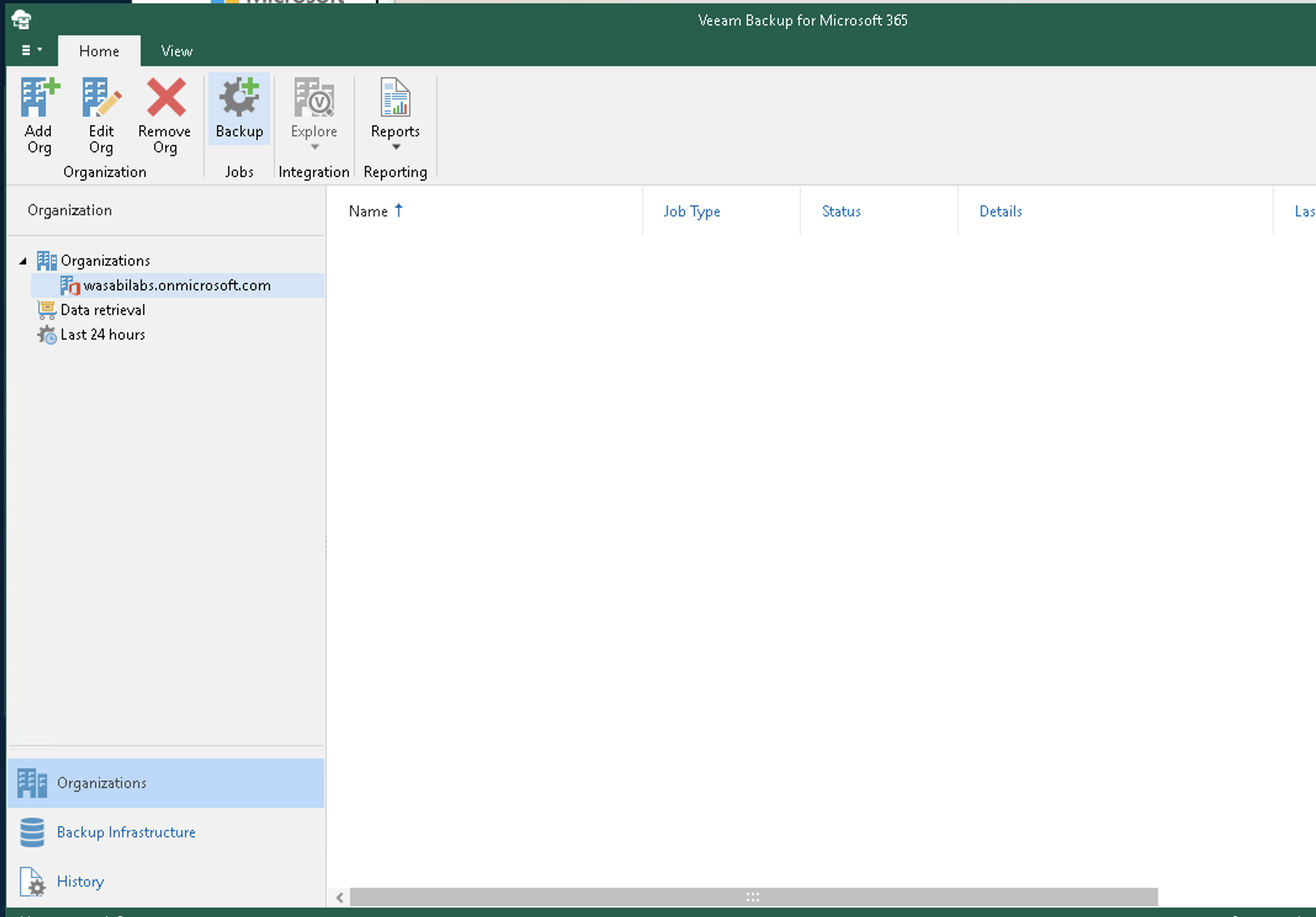Click the Organizations pane buildings icon

click(32, 783)
